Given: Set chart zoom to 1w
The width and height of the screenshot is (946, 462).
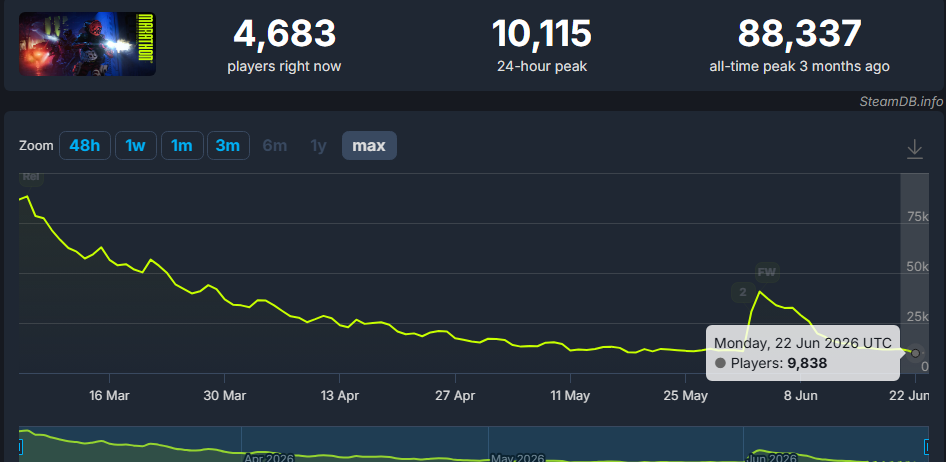Looking at the screenshot, I should pyautogui.click(x=136, y=145).
